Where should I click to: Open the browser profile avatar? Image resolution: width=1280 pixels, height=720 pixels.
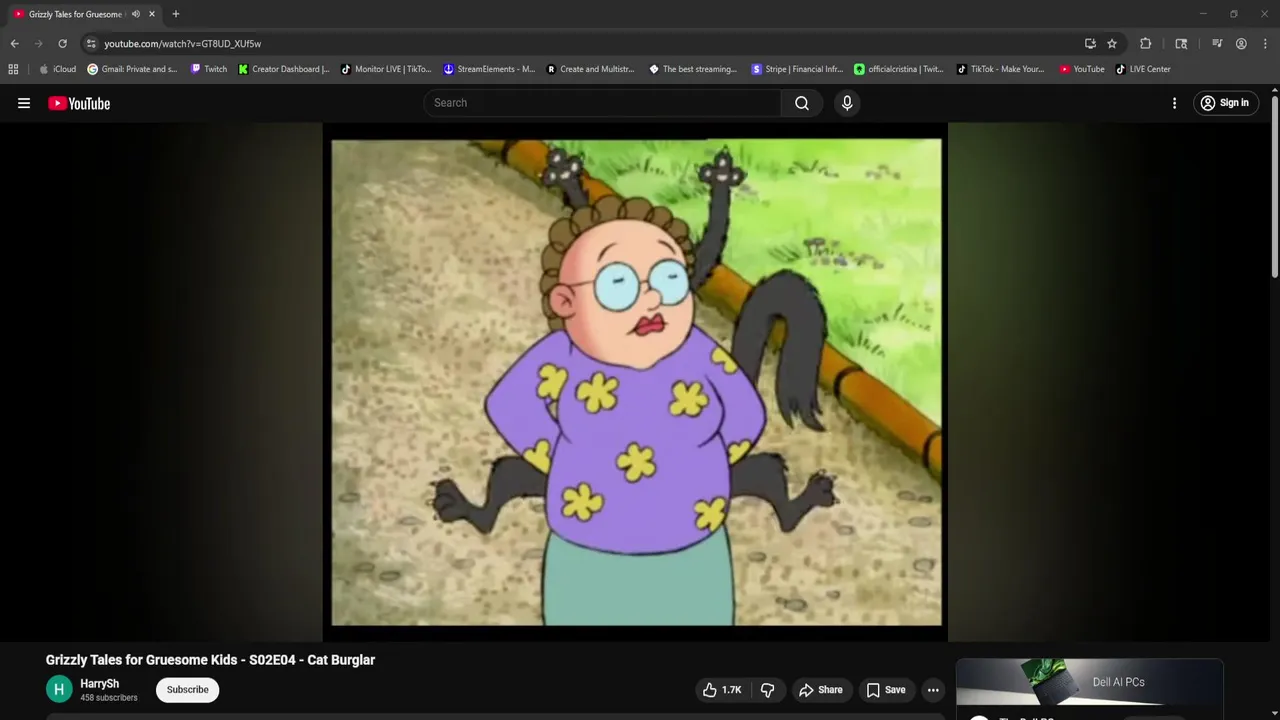pos(1241,44)
